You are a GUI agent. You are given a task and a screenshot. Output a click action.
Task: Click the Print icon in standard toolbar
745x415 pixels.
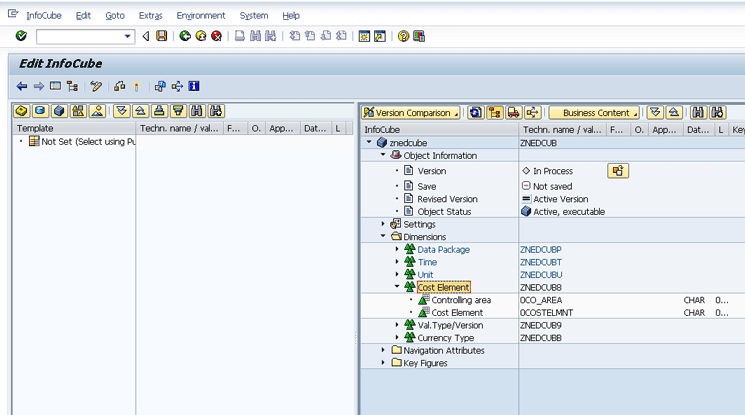[240, 37]
